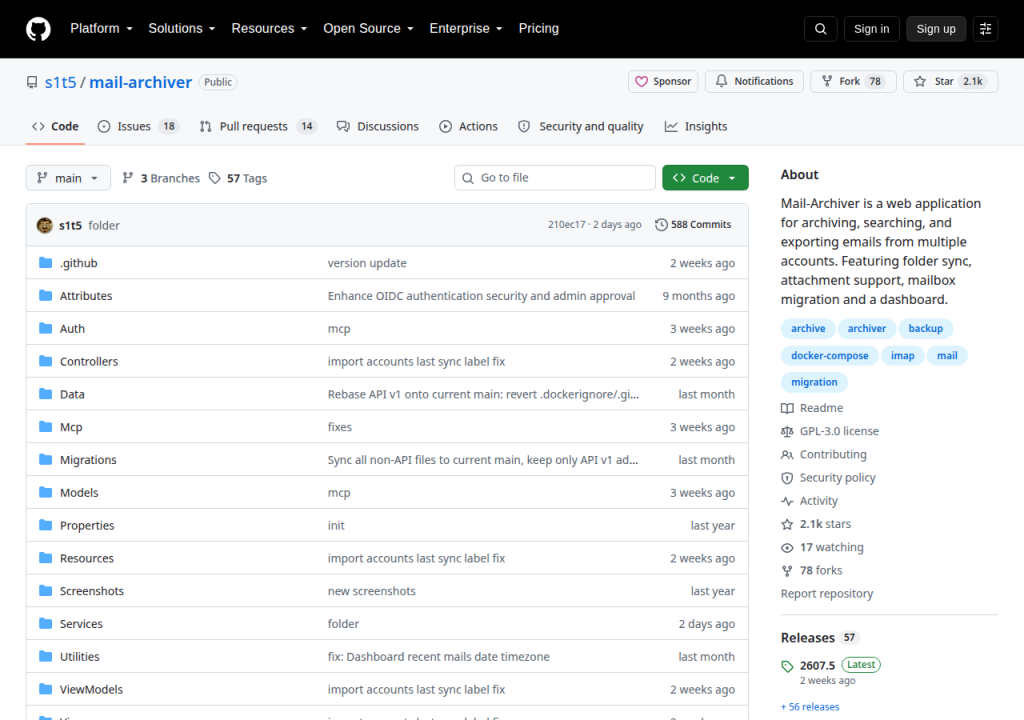Click the s1t5 avatar in commit row

(44, 225)
